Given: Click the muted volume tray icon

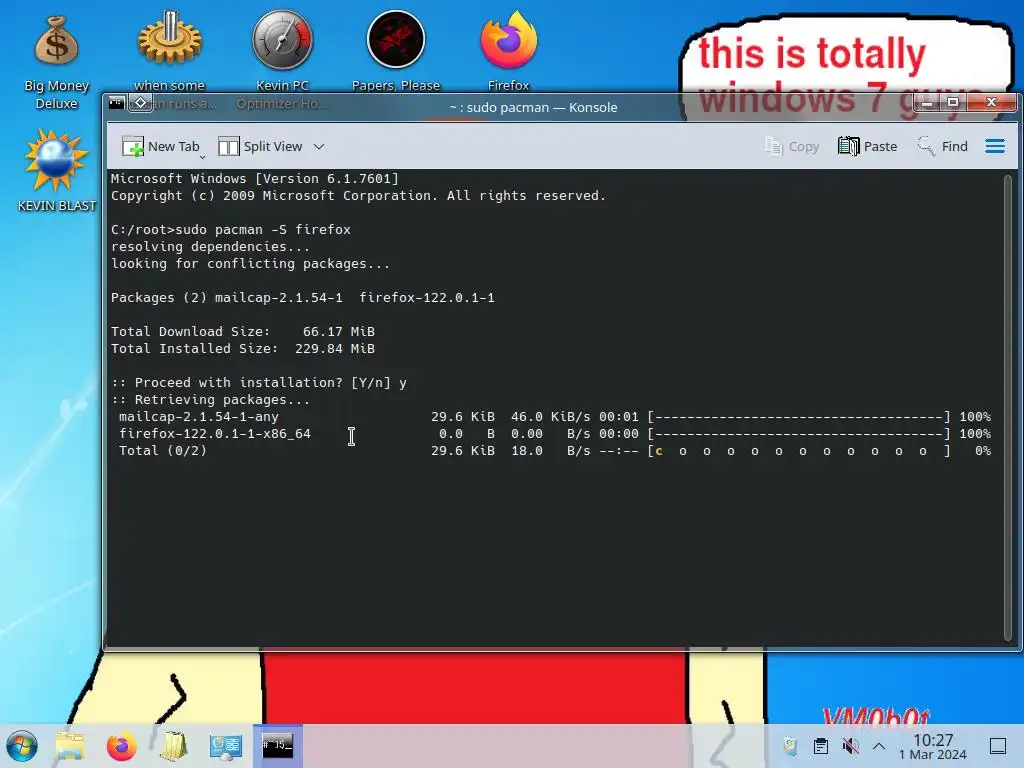Looking at the screenshot, I should pyautogui.click(x=850, y=746).
